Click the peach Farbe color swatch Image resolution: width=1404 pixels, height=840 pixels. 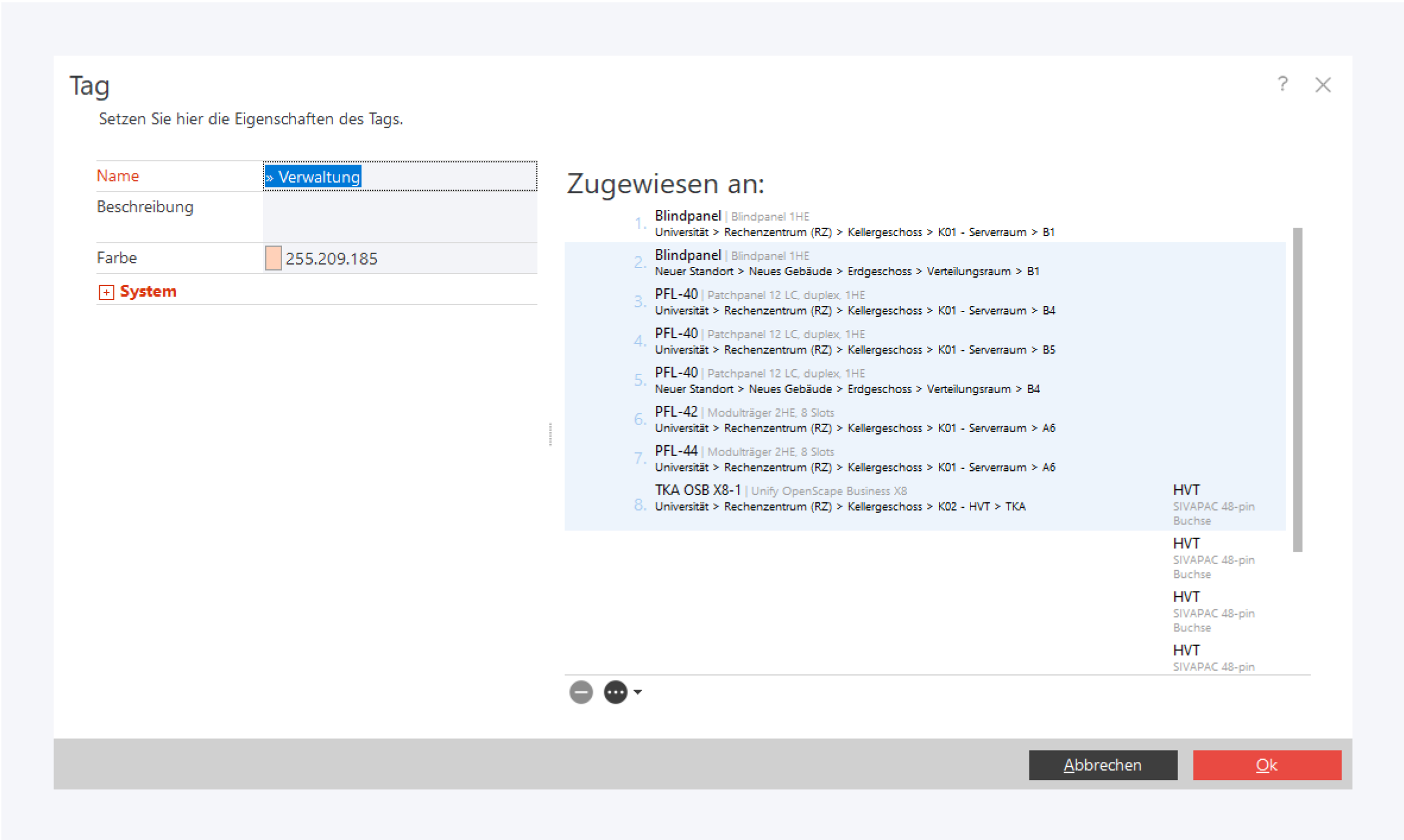tap(273, 259)
